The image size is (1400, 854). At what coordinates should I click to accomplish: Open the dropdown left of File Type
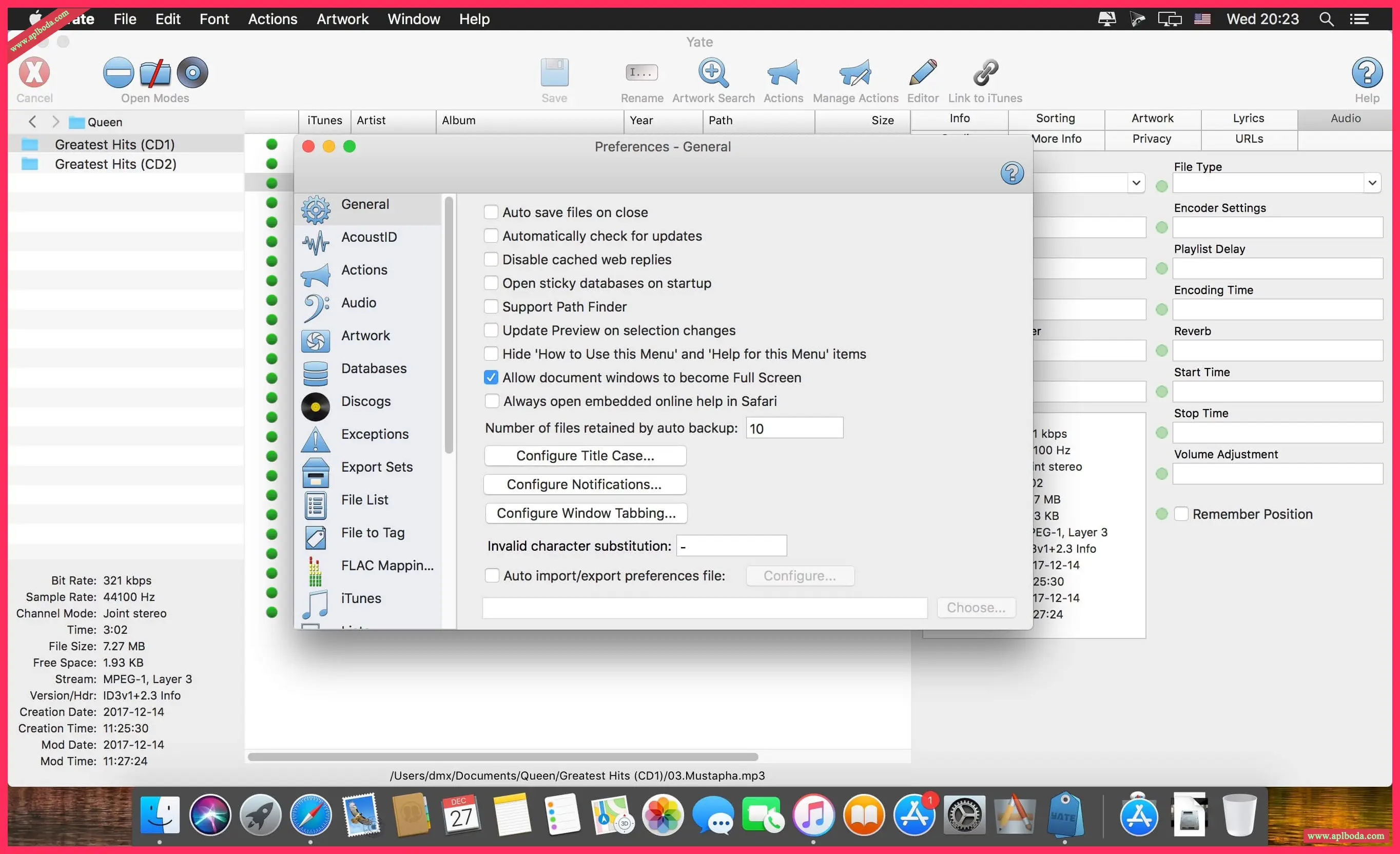1135,183
